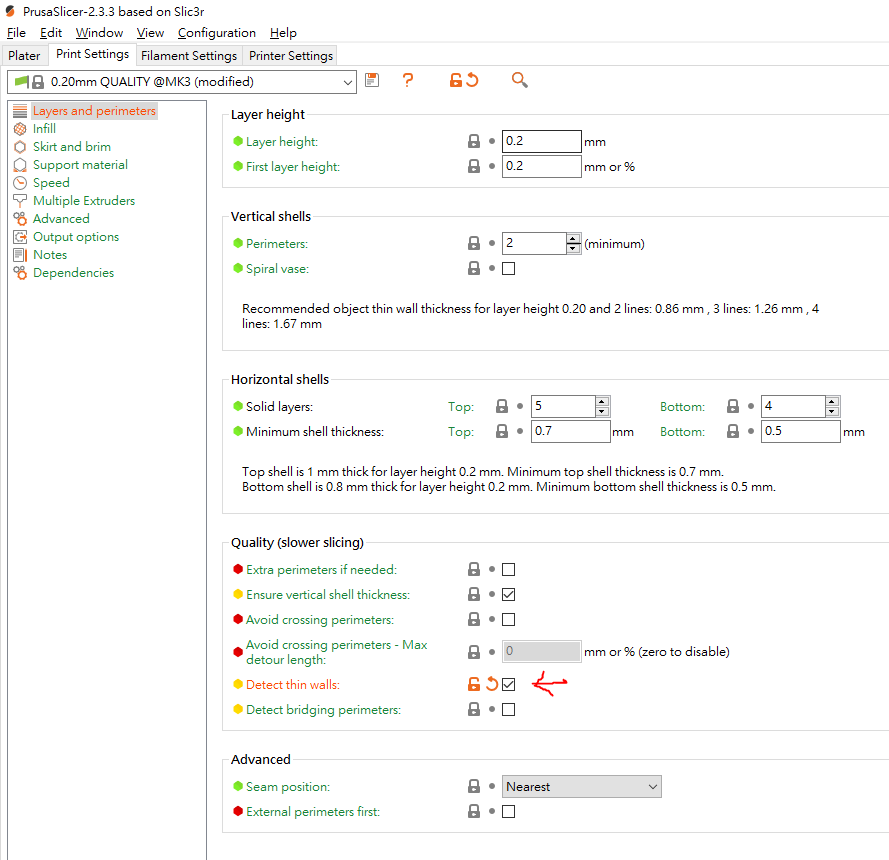Increase Top solid layers with up arrow
Image resolution: width=889 pixels, height=860 pixels.
tap(602, 401)
